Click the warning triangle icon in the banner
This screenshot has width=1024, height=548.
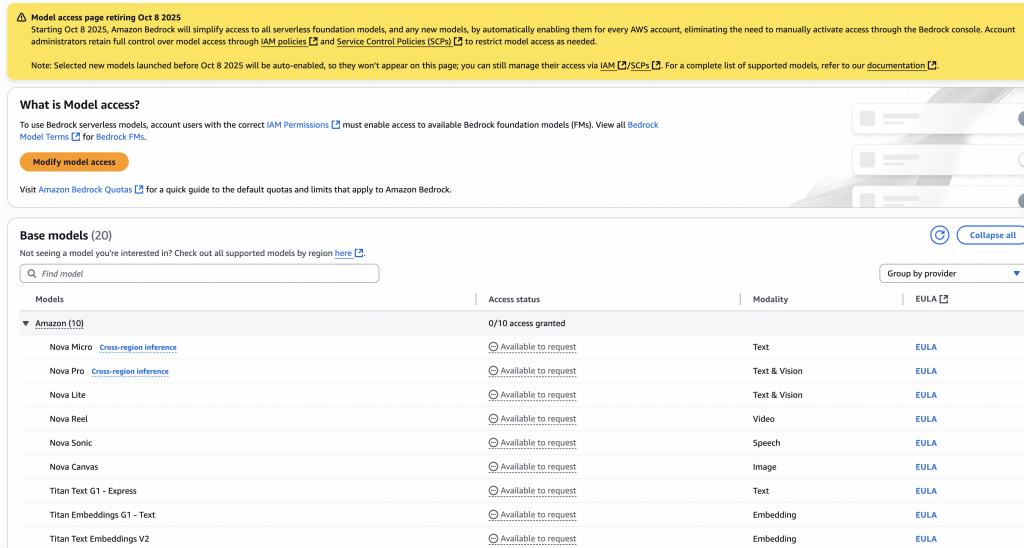coord(21,17)
